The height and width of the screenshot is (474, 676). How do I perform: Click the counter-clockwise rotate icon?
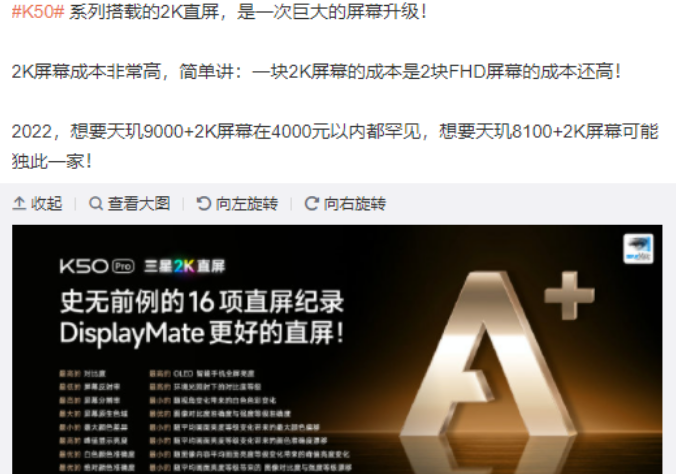[x=203, y=204]
